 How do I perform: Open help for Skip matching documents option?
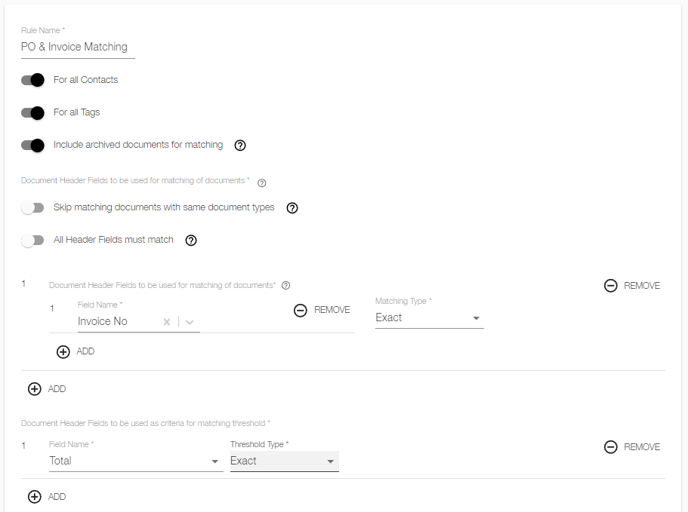(x=292, y=208)
